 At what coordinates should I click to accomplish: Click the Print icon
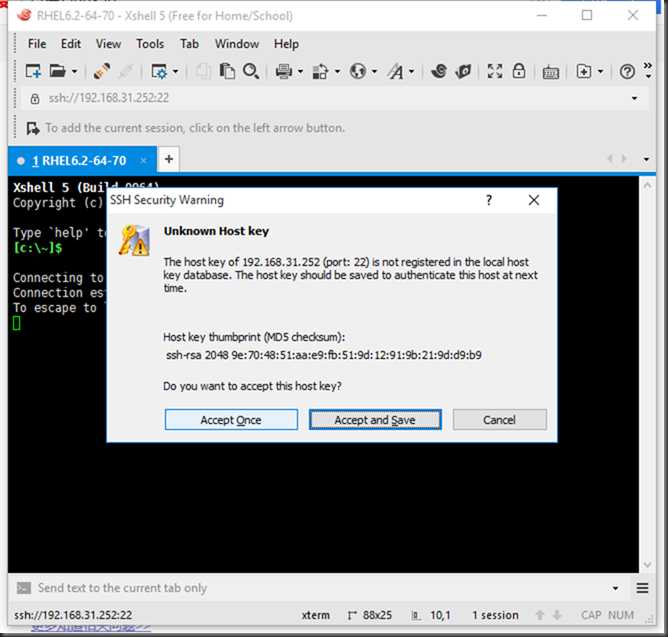click(284, 71)
